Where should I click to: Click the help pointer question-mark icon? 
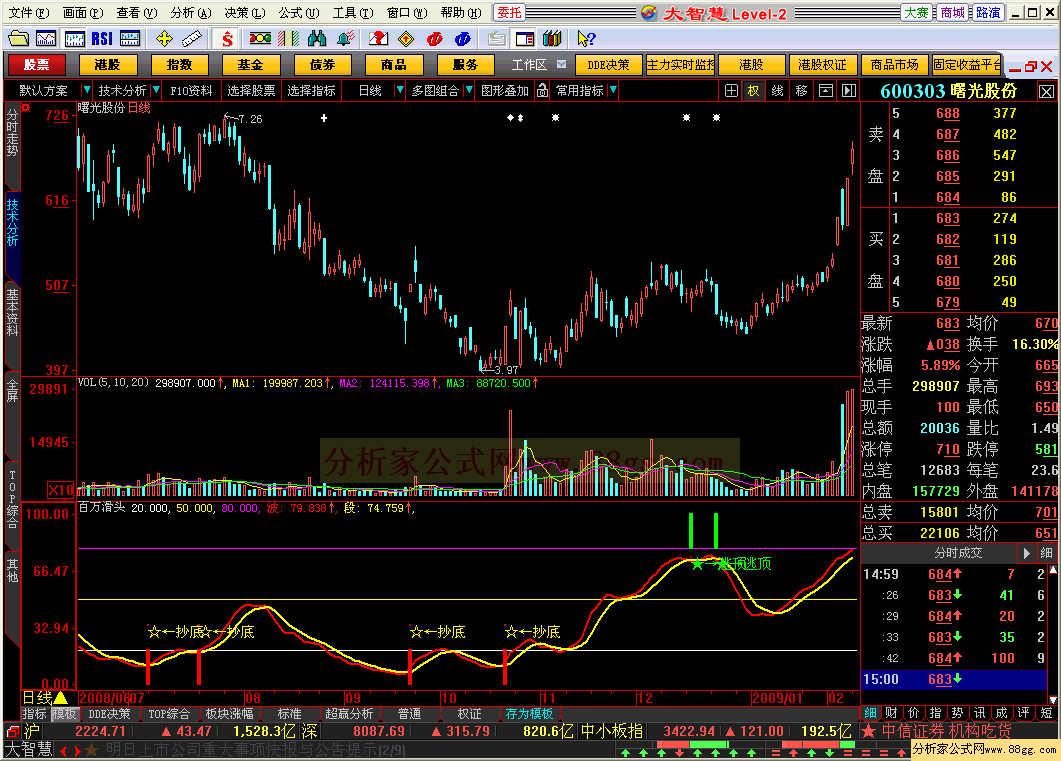[x=586, y=39]
